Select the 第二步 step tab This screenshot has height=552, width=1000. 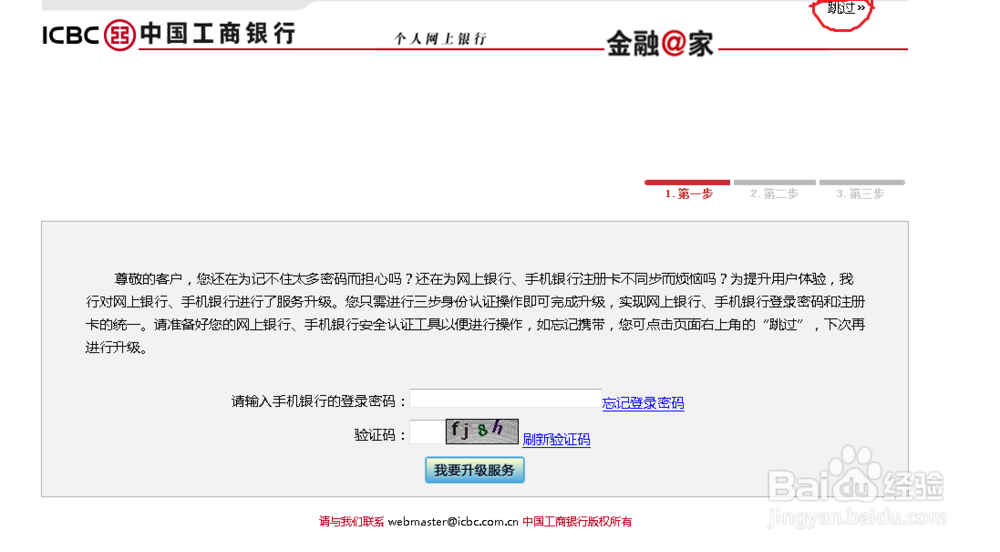point(774,189)
